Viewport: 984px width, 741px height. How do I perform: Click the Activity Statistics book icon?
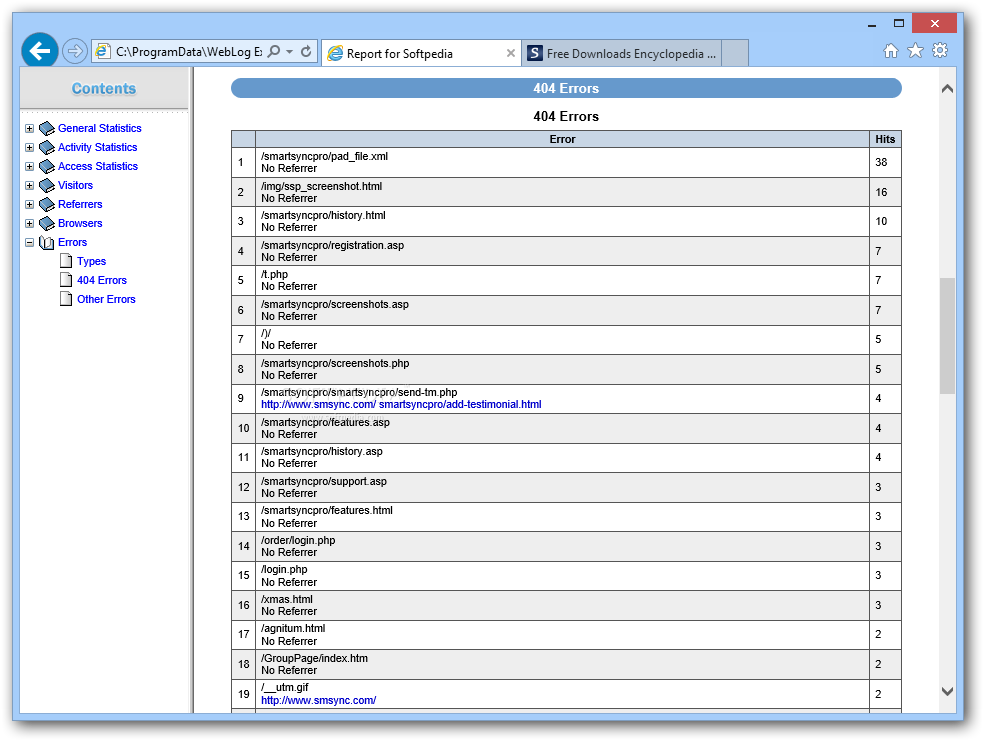(46, 147)
